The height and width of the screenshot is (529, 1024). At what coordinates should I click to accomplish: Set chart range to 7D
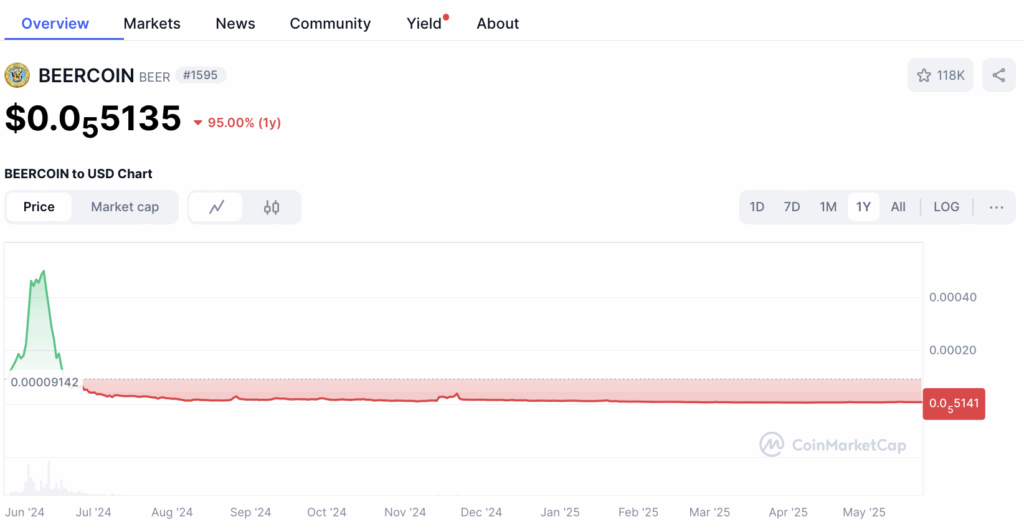(x=792, y=207)
